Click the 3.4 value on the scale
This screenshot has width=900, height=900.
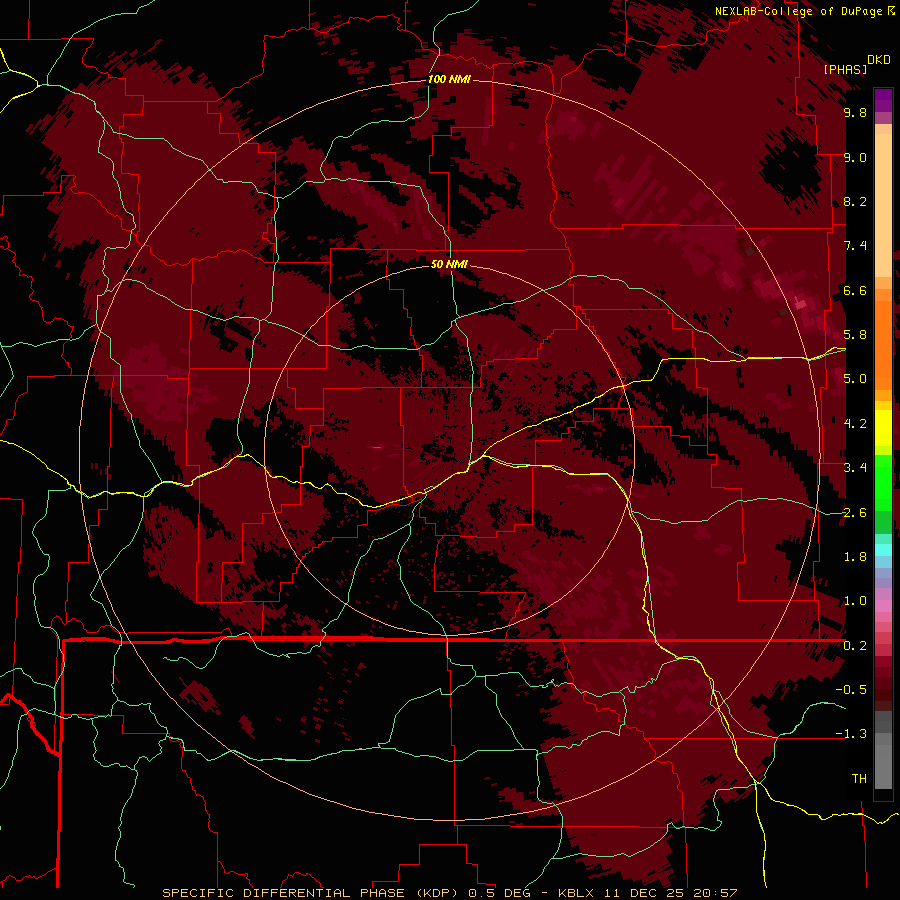855,468
